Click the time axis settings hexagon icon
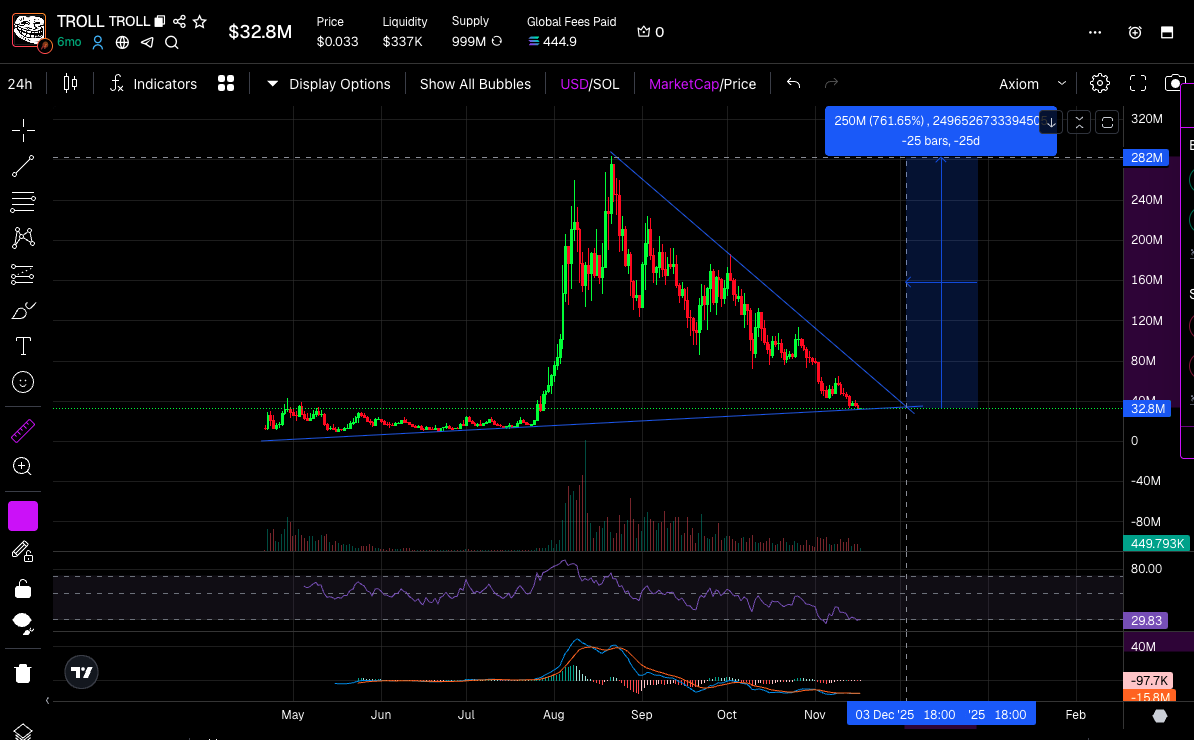 click(x=1160, y=716)
